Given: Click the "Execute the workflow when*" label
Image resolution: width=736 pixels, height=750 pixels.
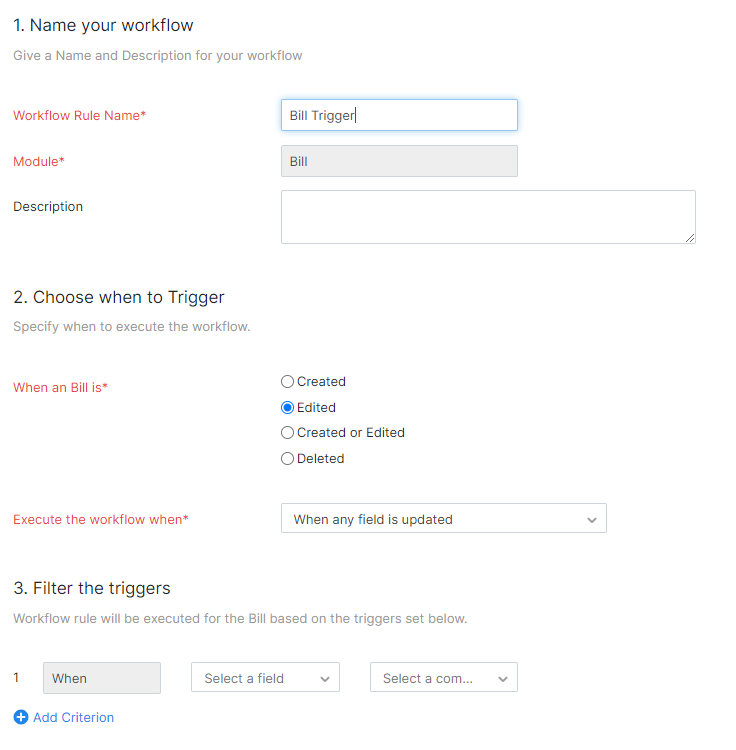Looking at the screenshot, I should pos(100,520).
